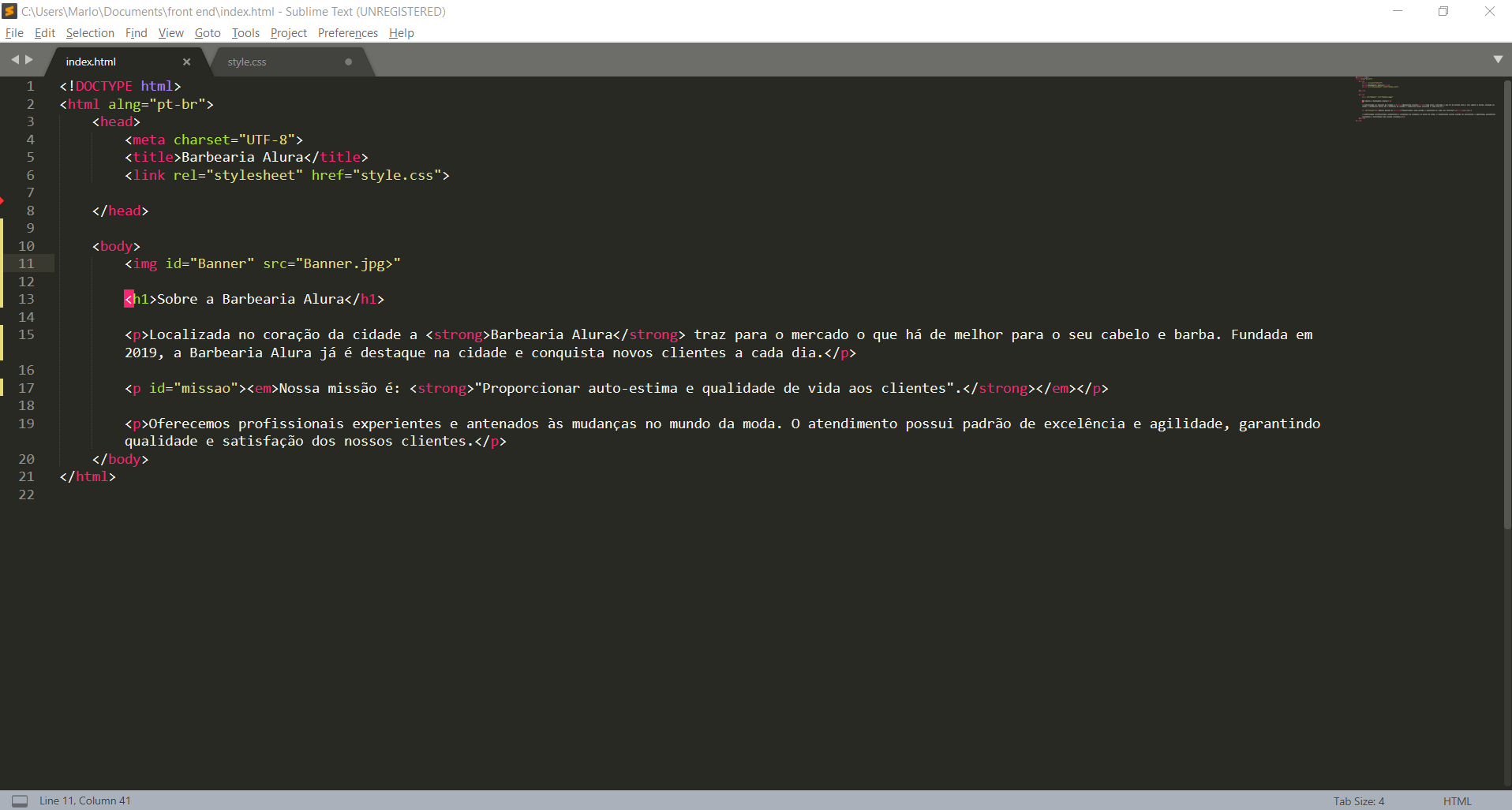1512x810 pixels.
Task: Click line number 1 in the gutter
Action: (x=30, y=86)
